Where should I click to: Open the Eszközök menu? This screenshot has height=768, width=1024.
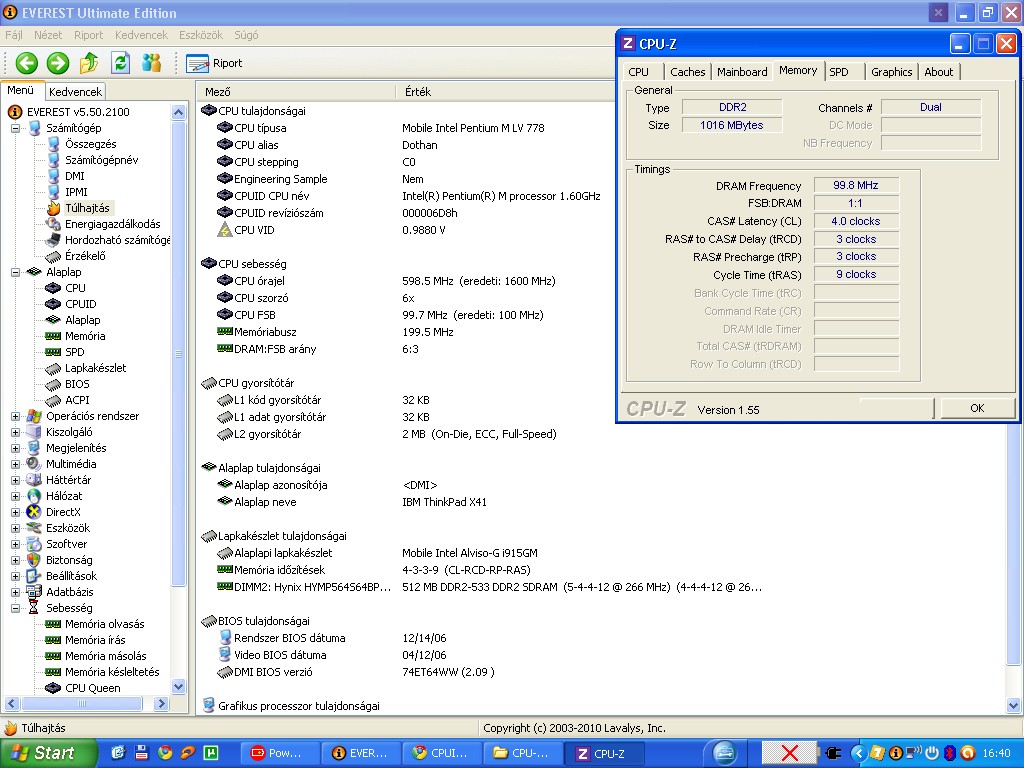[x=200, y=35]
